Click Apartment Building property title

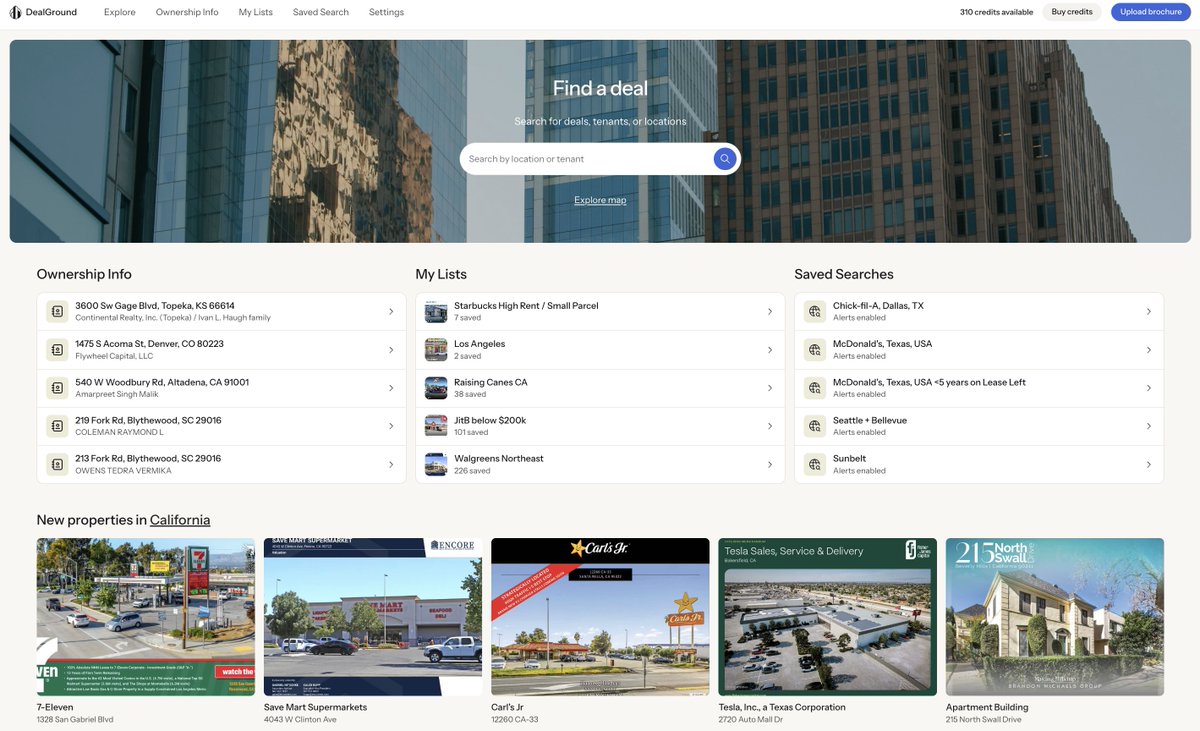pos(987,707)
